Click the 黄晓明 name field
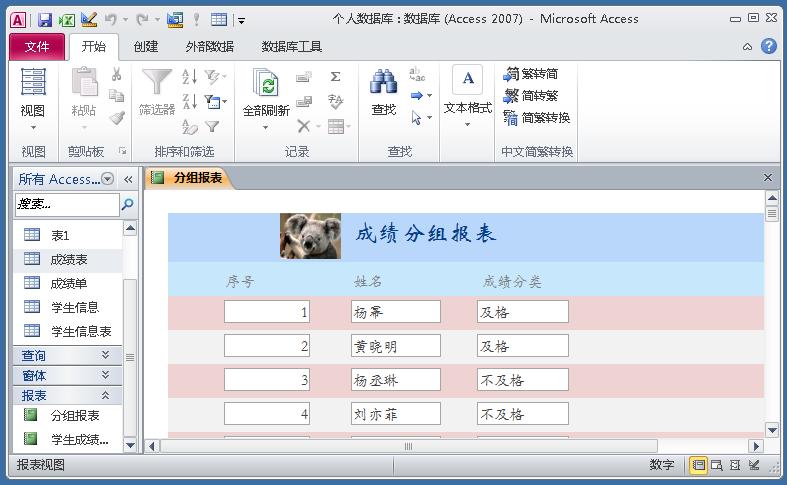787x485 pixels. pyautogui.click(x=396, y=345)
